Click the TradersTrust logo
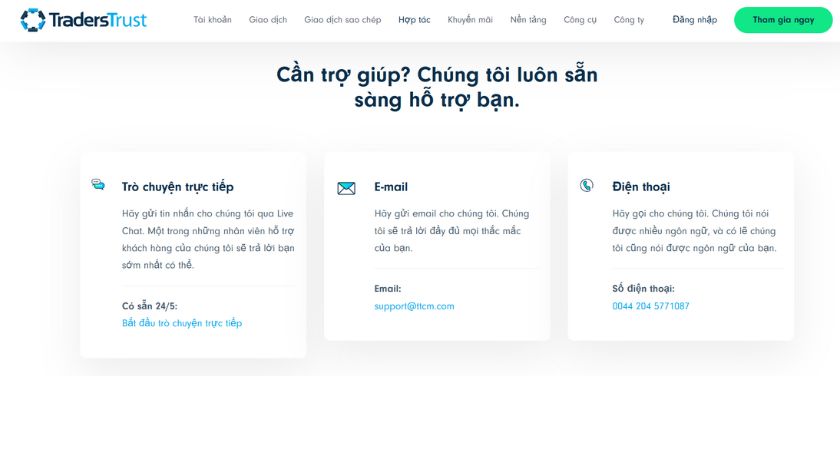The height and width of the screenshot is (473, 840). pos(83,20)
